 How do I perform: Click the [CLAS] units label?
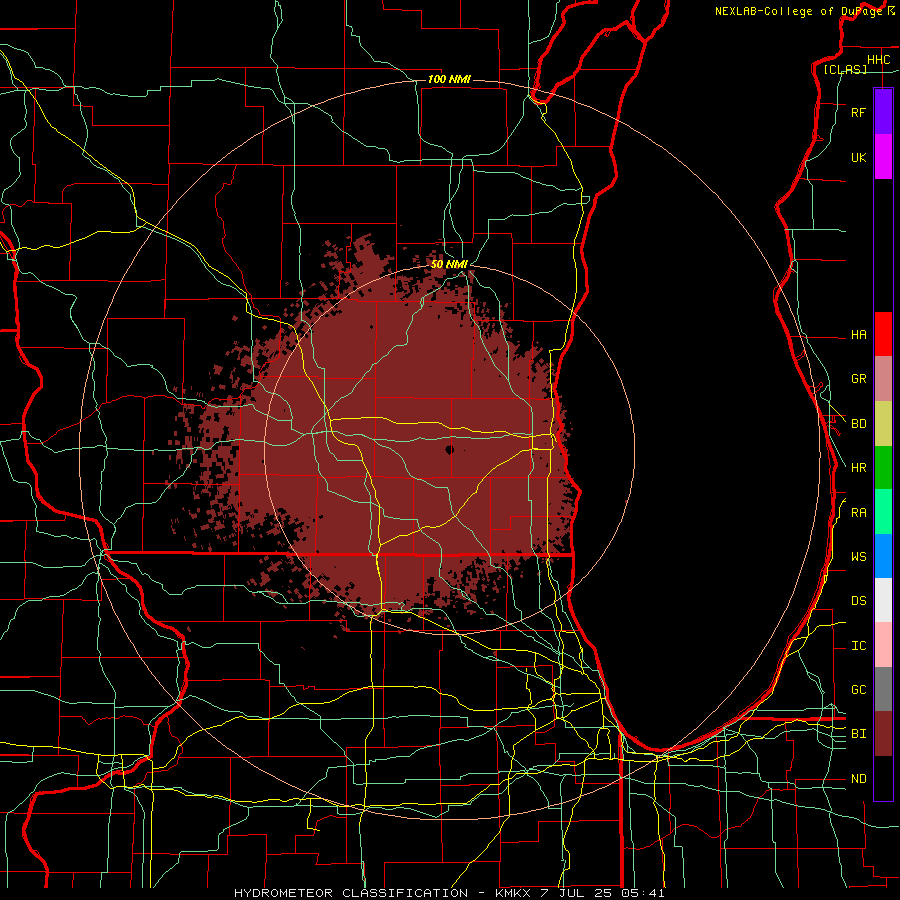point(845,69)
